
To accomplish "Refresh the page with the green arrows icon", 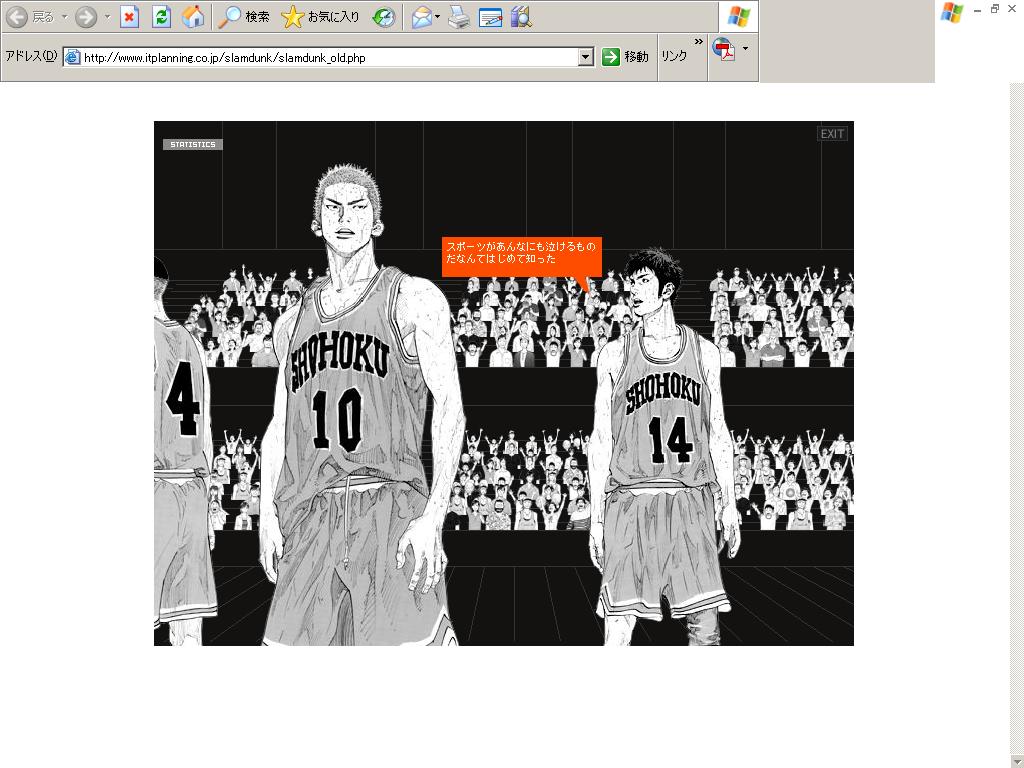I will click(x=161, y=18).
